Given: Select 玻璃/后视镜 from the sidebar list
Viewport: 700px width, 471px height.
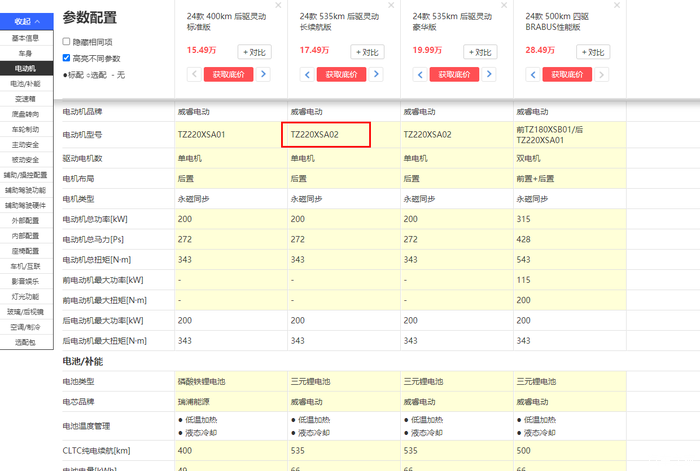Looking at the screenshot, I should tap(26, 311).
